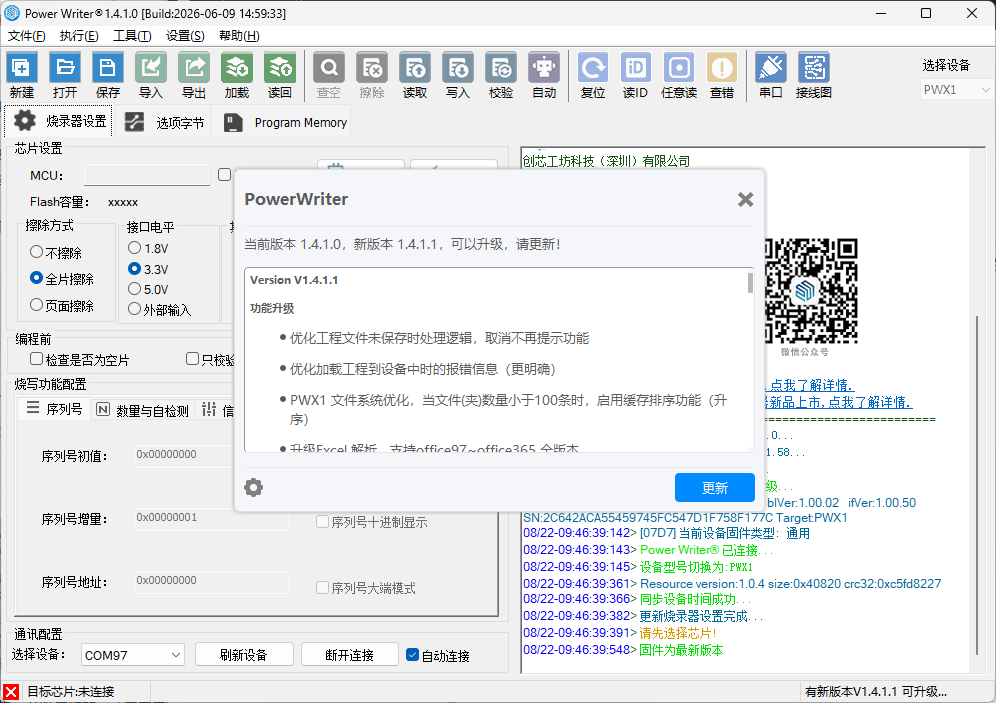Viewport: 996px width, 703px height.
Task: Open the 帮助(H) menu
Action: click(239, 36)
